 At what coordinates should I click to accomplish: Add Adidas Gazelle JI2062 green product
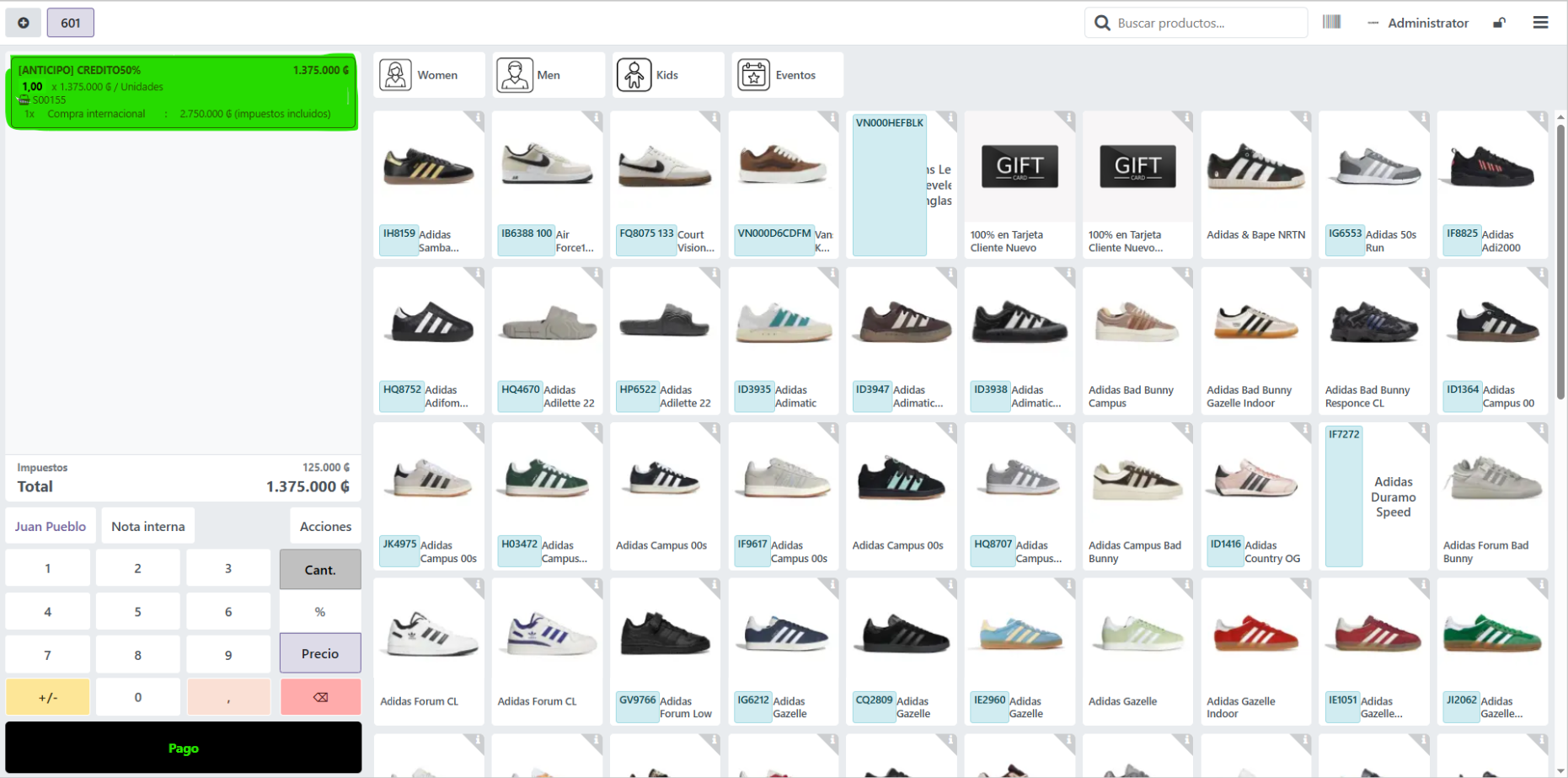click(x=1492, y=652)
